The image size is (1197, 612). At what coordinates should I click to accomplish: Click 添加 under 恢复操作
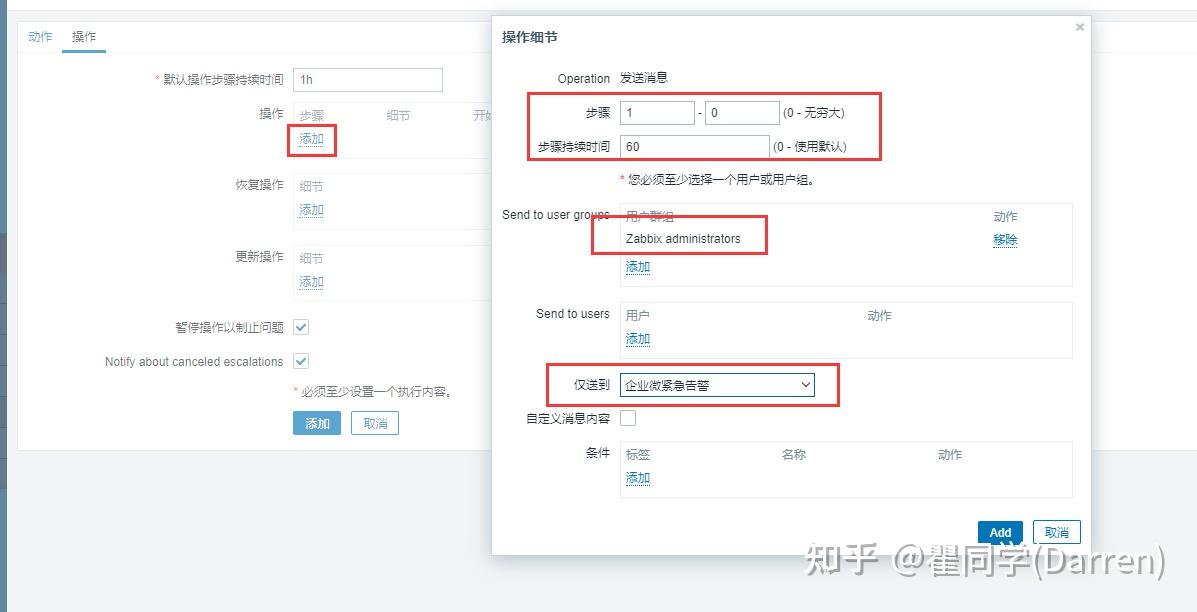[x=310, y=210]
